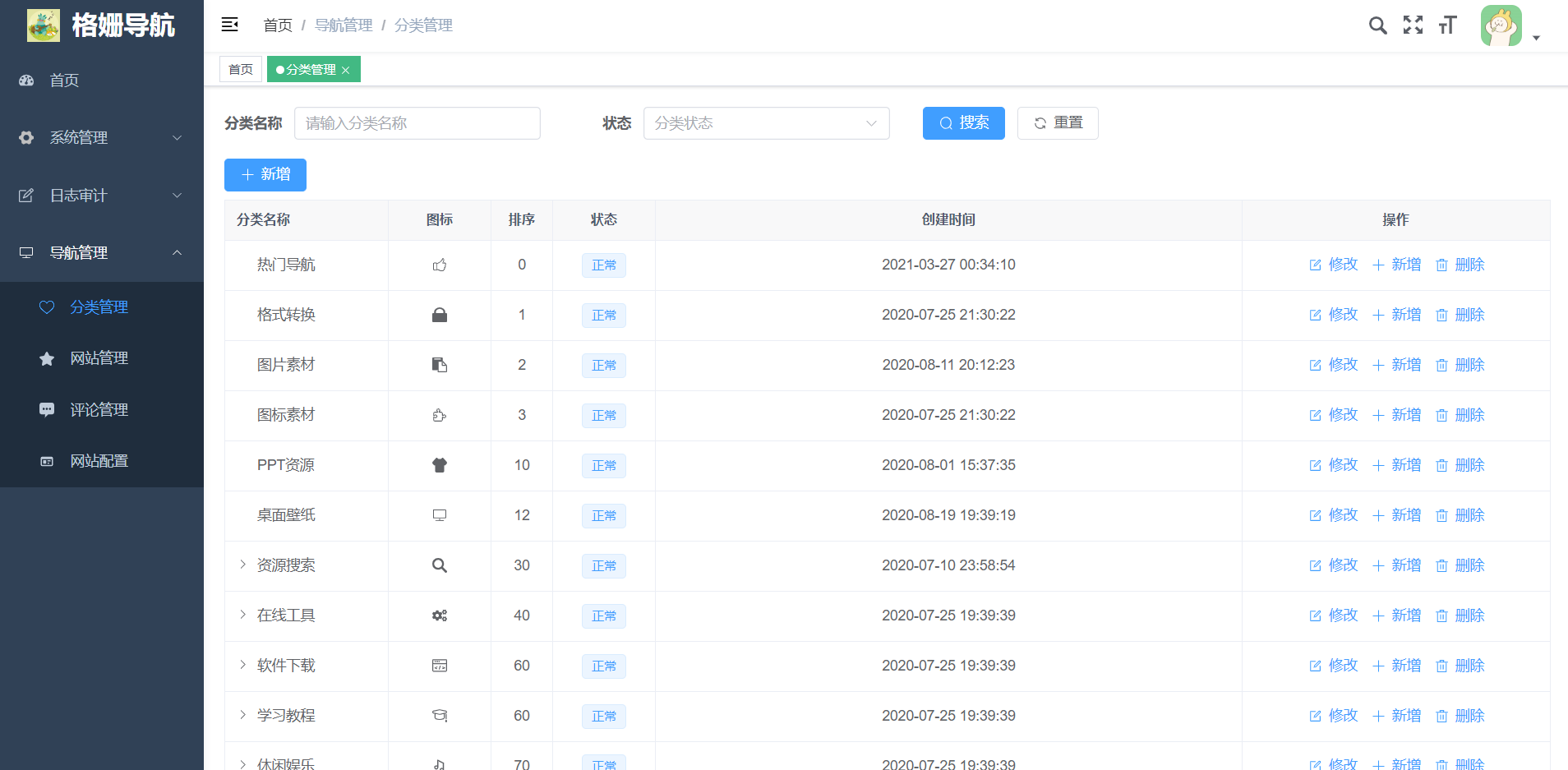Screen dimensions: 1568x770
Task: Click the 搜索 button
Action: click(x=964, y=123)
